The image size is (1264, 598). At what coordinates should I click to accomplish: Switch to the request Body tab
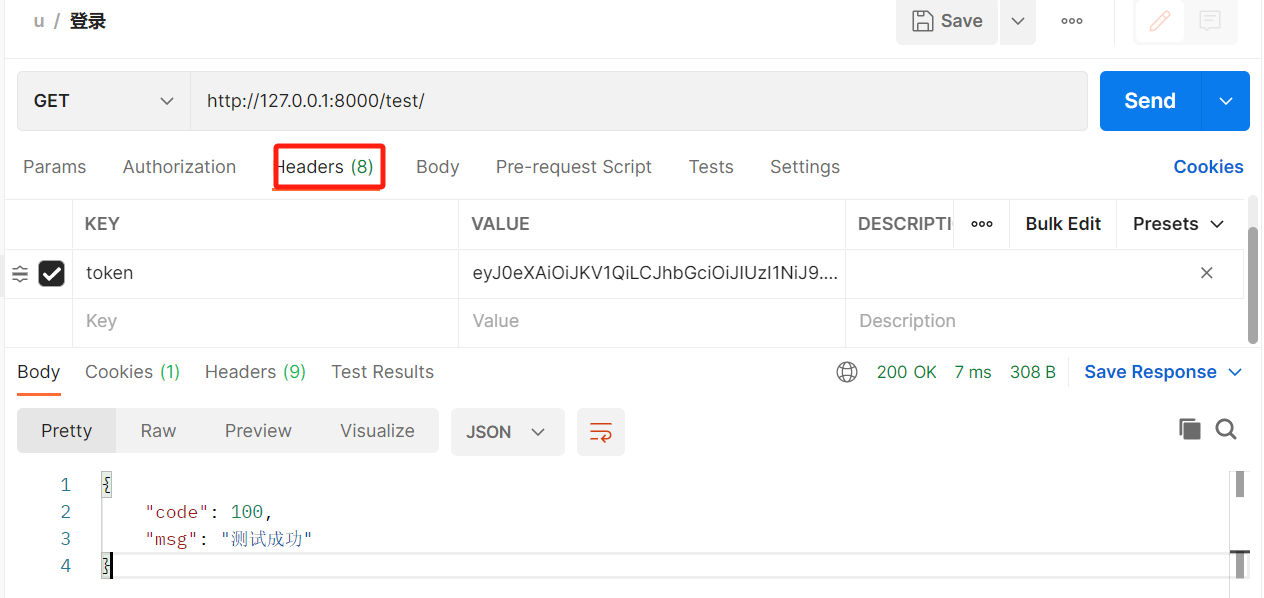(437, 167)
